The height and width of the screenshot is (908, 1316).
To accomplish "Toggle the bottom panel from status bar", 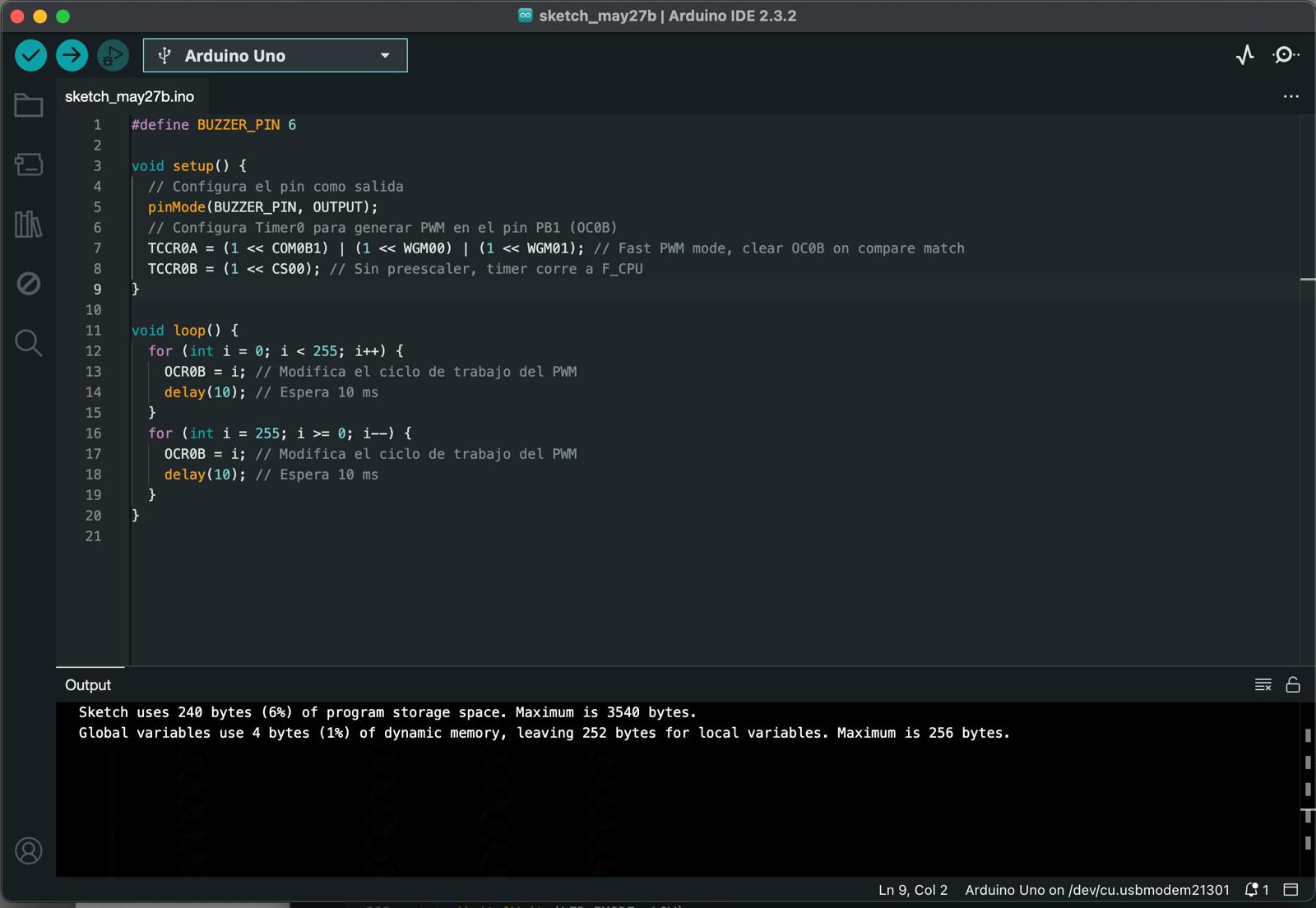I will [x=1291, y=890].
